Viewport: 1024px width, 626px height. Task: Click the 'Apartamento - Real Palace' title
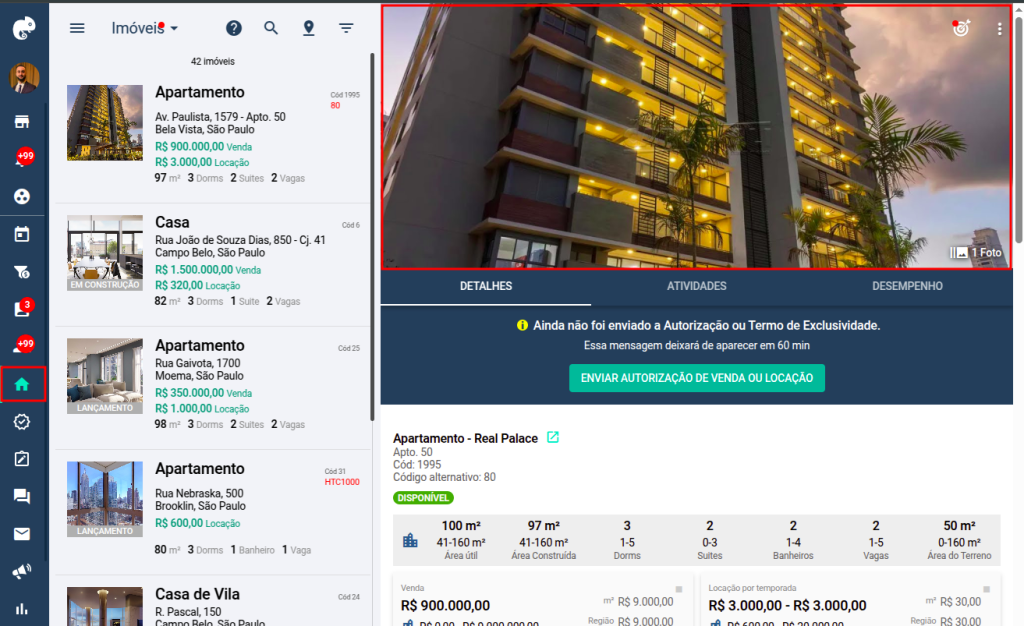(466, 438)
